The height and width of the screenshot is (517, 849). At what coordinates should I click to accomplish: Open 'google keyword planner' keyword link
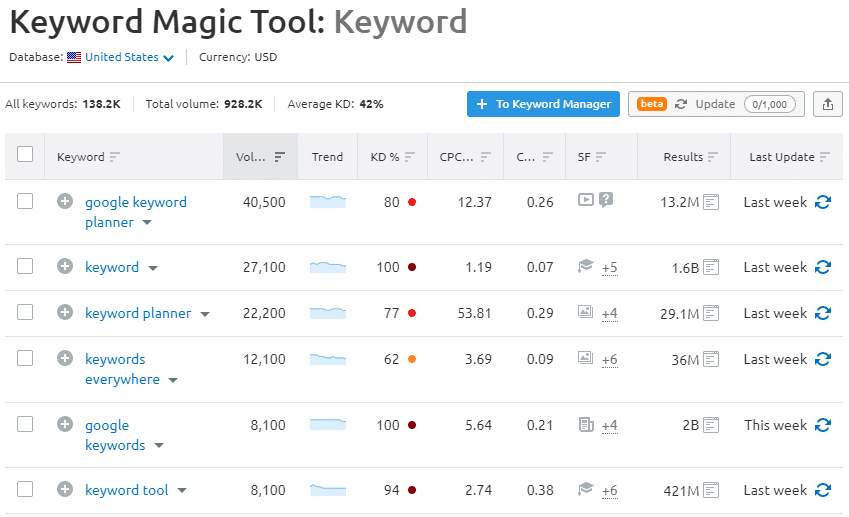[135, 212]
